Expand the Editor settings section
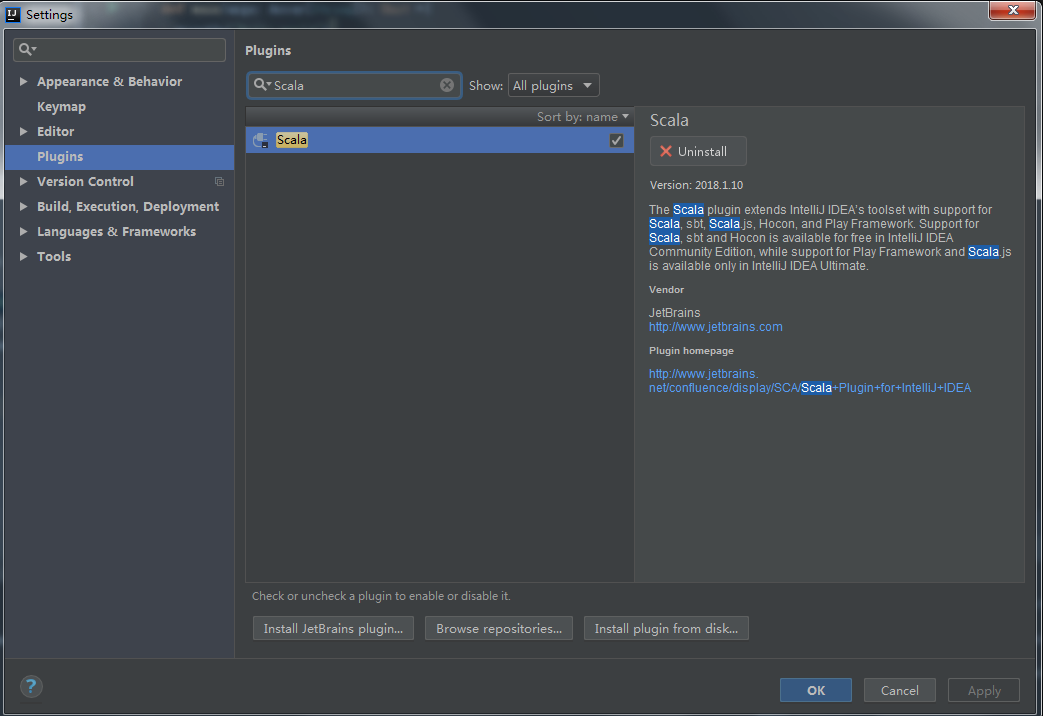This screenshot has height=716, width=1043. click(x=23, y=131)
